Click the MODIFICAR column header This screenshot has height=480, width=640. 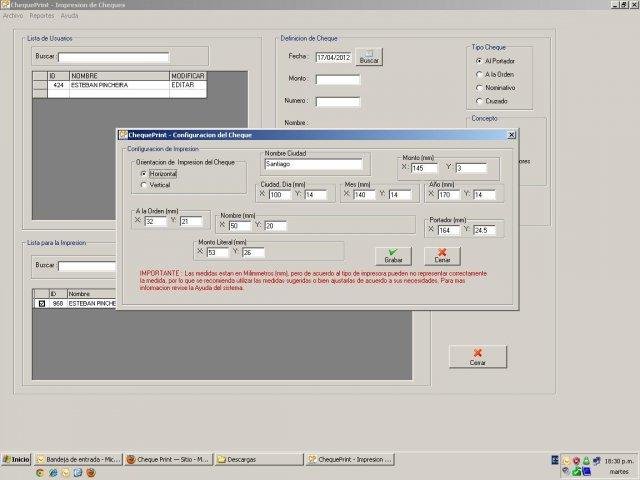188,76
